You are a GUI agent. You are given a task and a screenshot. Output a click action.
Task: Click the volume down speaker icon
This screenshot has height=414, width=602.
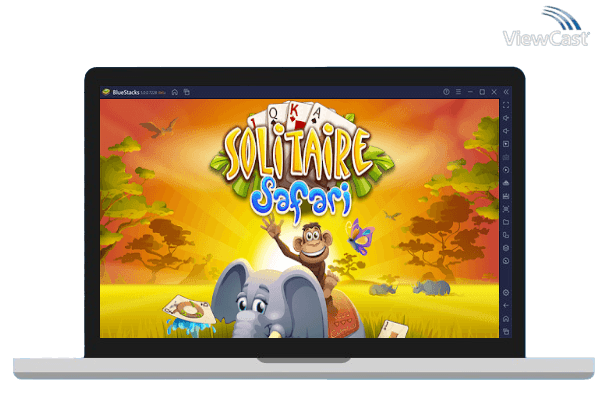tap(506, 131)
